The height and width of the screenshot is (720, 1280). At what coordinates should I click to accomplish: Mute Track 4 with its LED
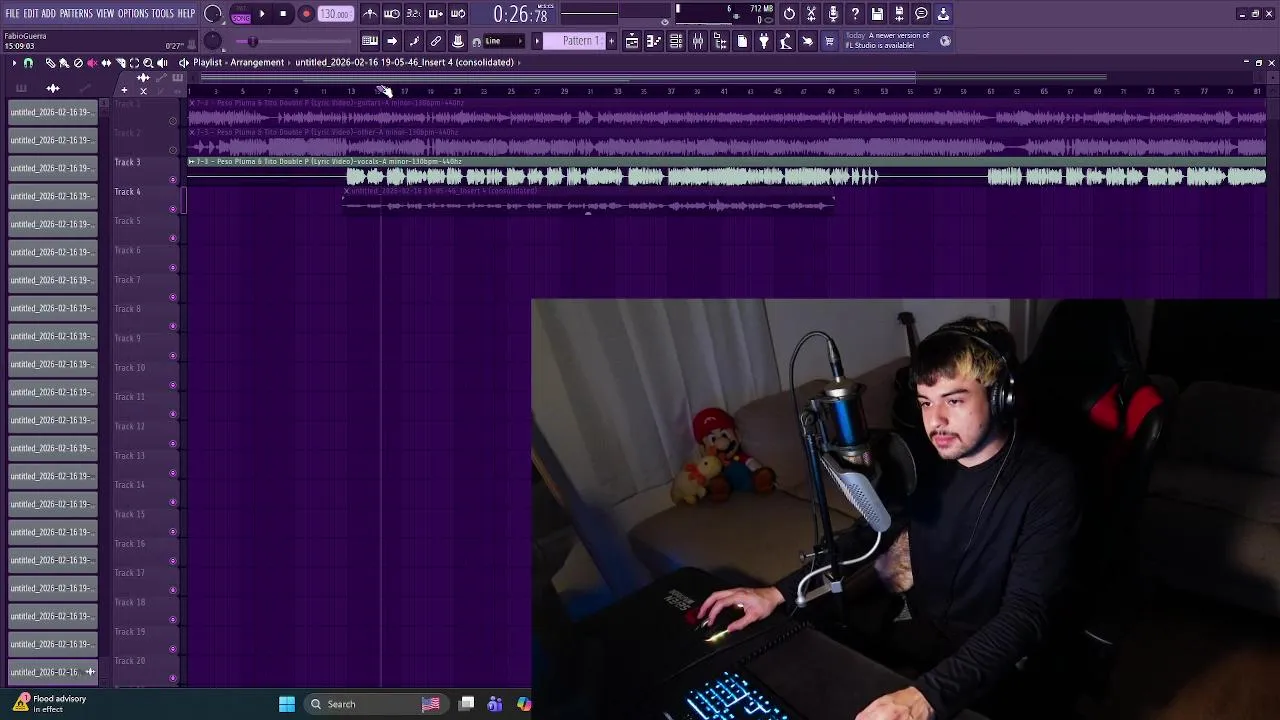(x=173, y=209)
